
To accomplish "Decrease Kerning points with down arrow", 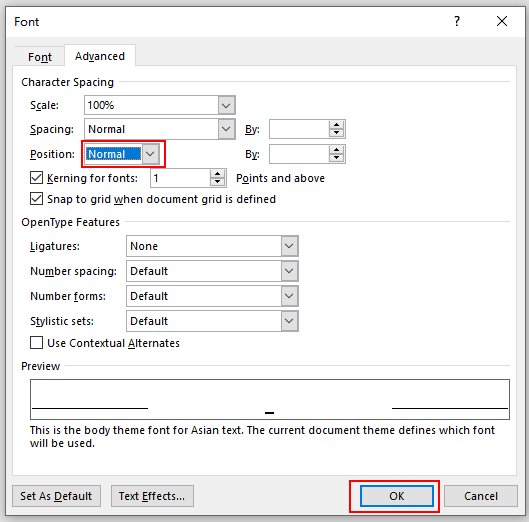I will (218, 182).
